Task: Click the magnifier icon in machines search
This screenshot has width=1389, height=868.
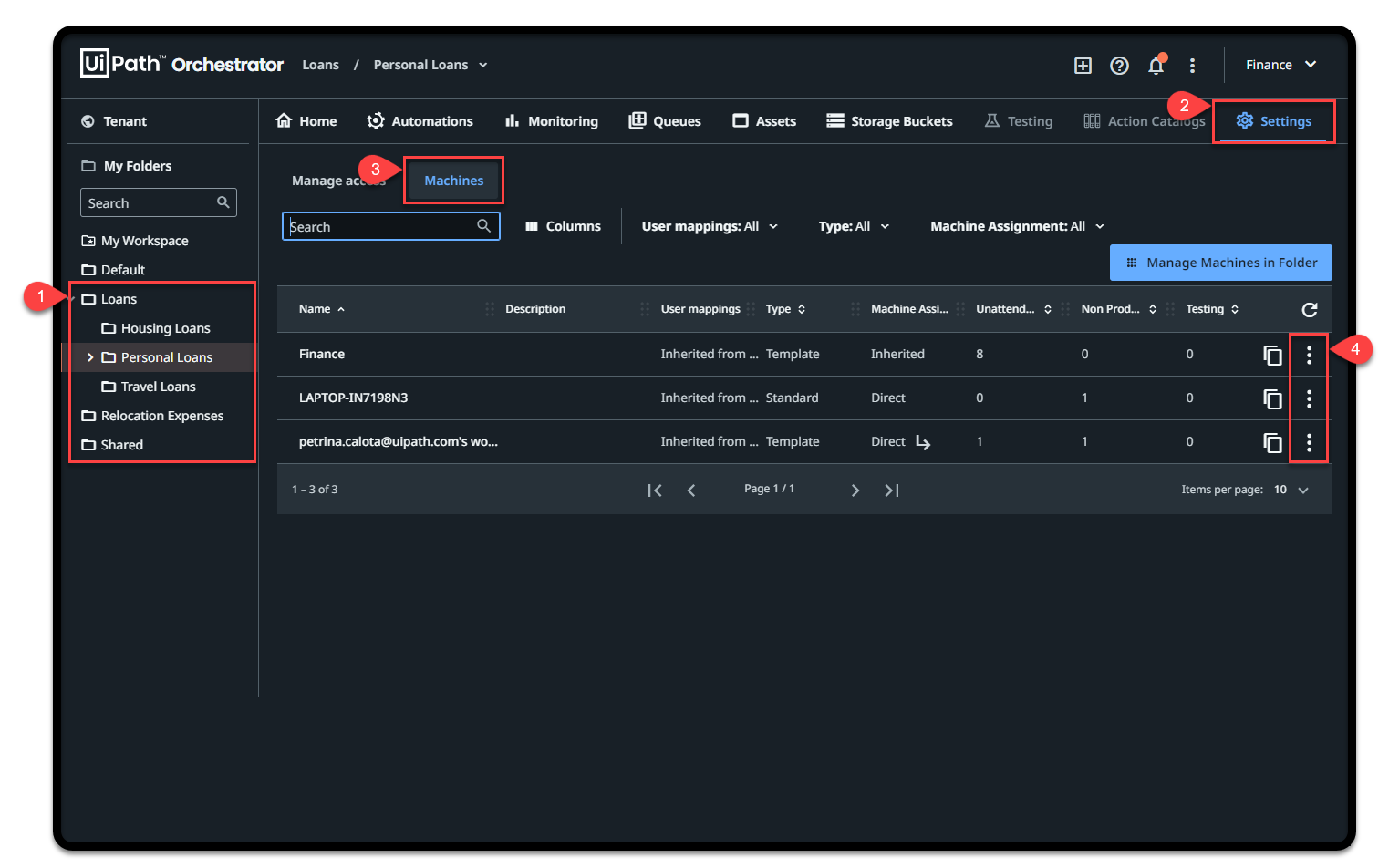Action: click(x=483, y=225)
